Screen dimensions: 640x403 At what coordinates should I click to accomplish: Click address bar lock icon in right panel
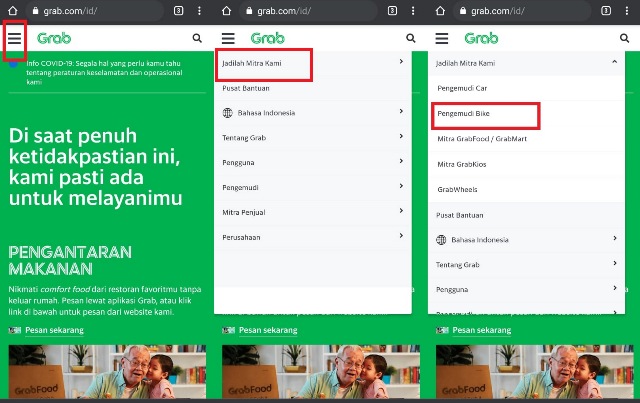tap(463, 11)
